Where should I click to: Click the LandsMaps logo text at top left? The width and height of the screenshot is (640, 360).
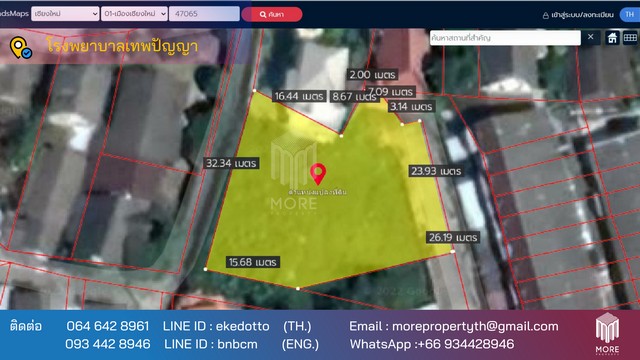14,13
